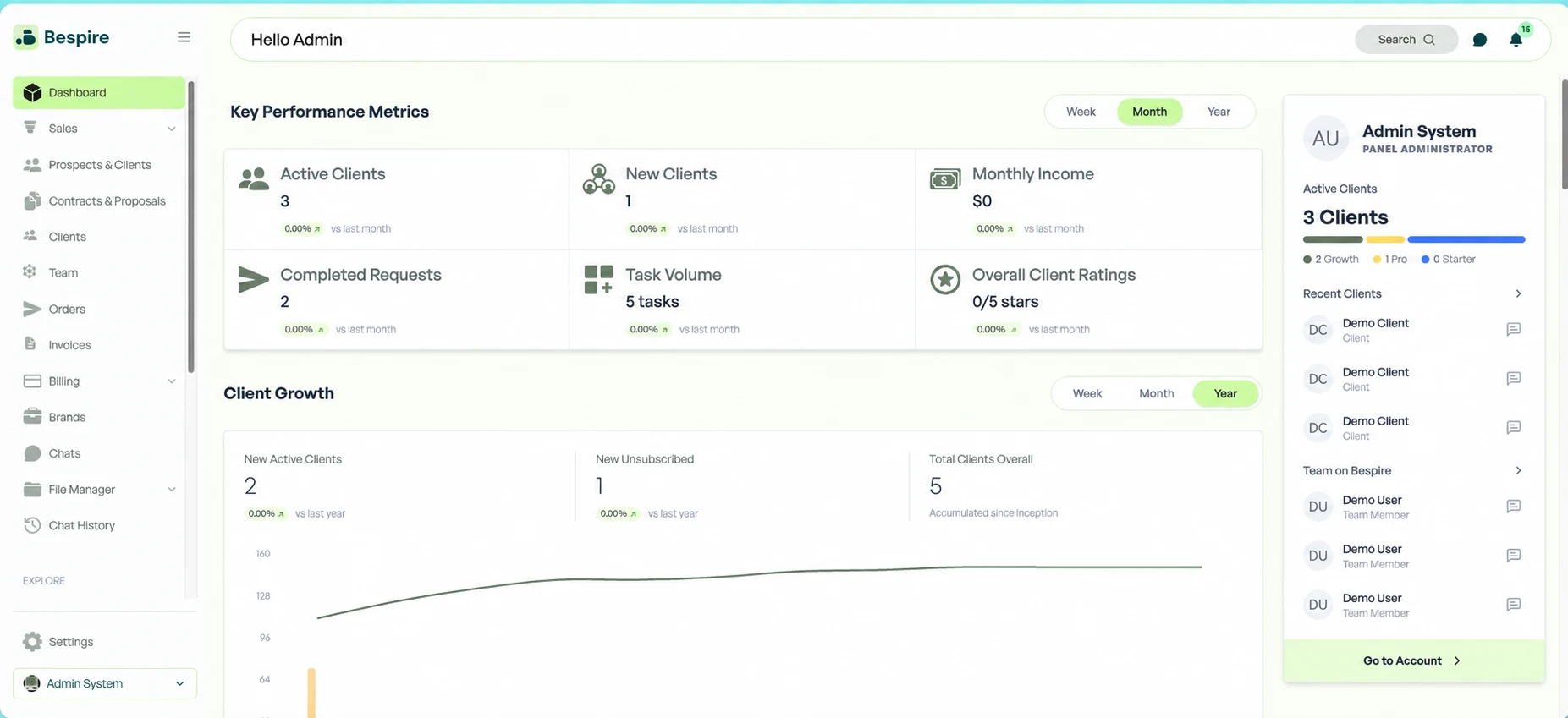Expand the File Manager submenu chevron
1568x718 pixels.
click(x=172, y=490)
